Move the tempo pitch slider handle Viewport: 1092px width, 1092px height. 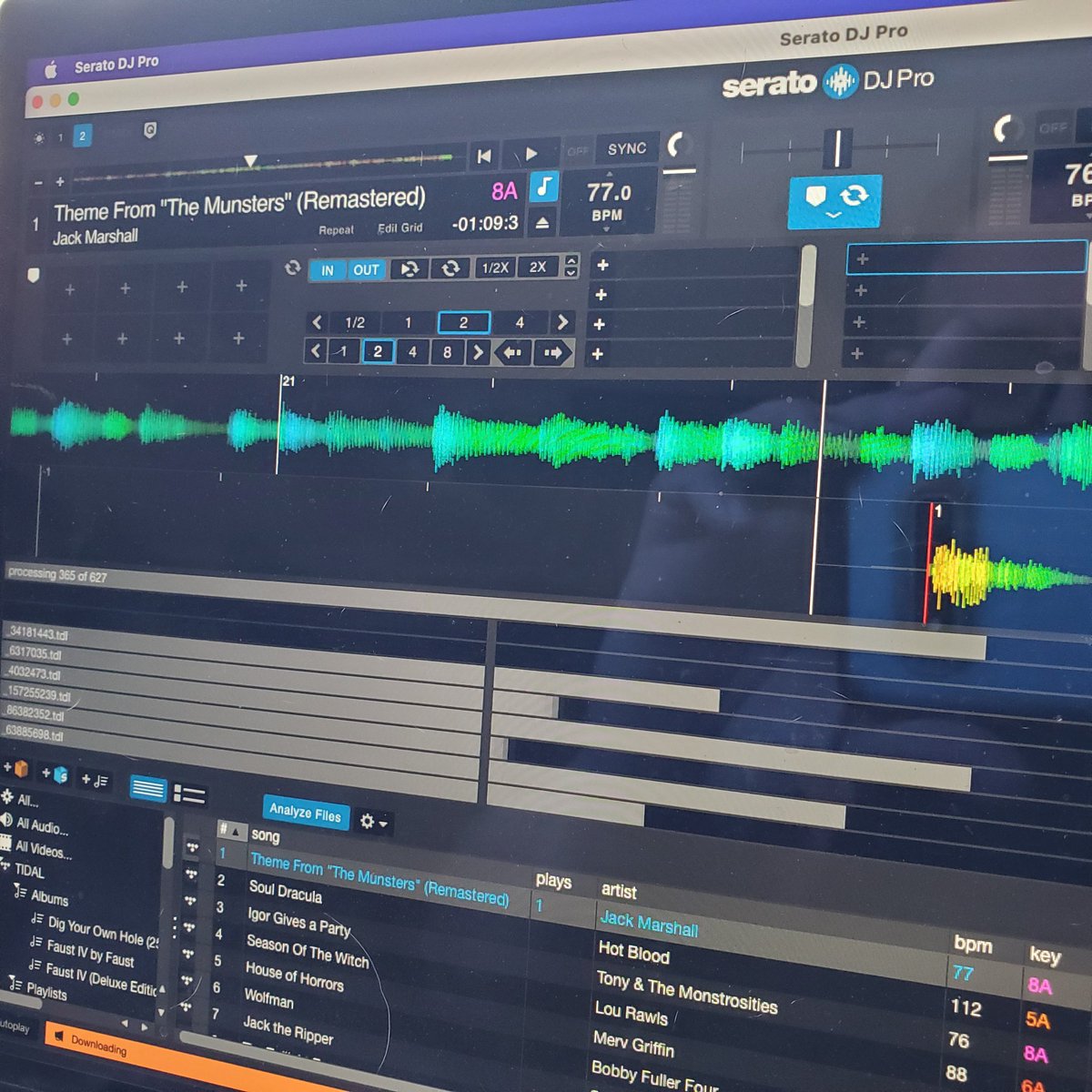pyautogui.click(x=838, y=147)
